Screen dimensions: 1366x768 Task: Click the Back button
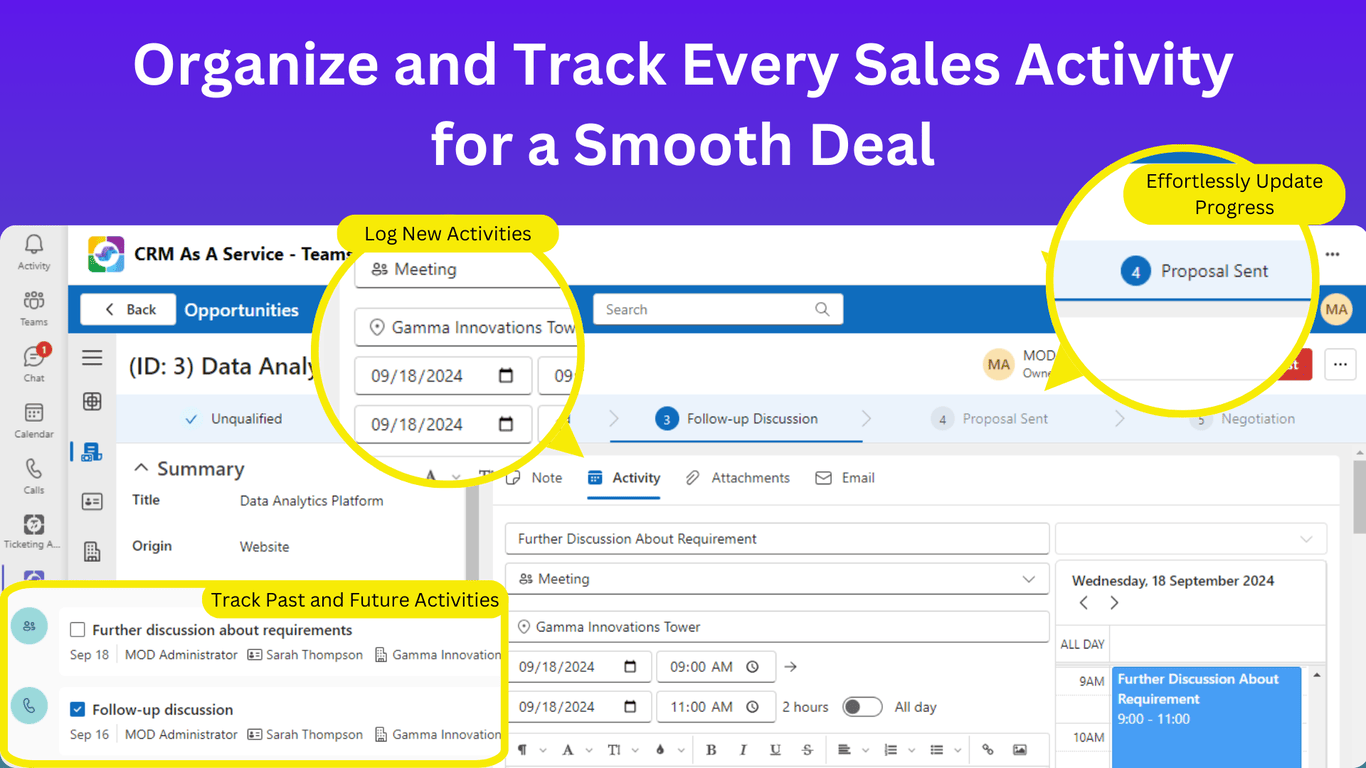point(129,310)
